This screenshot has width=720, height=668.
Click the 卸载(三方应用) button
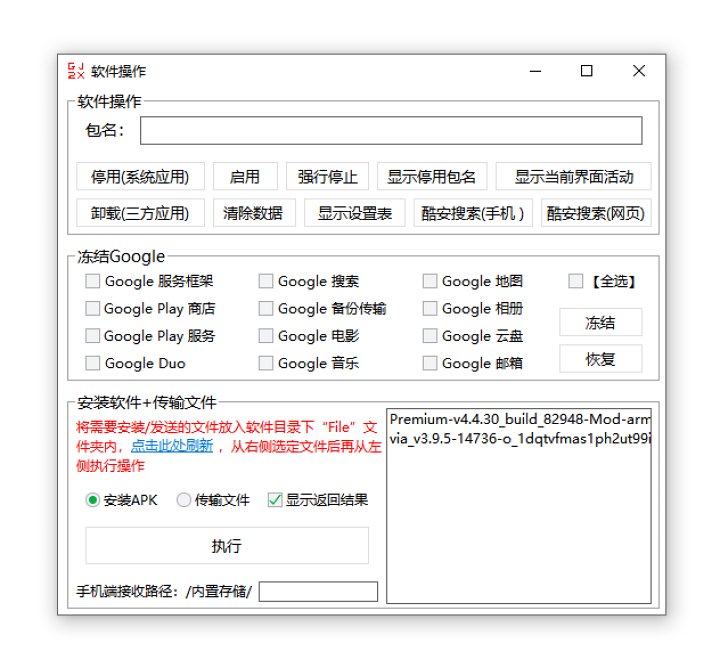[140, 213]
